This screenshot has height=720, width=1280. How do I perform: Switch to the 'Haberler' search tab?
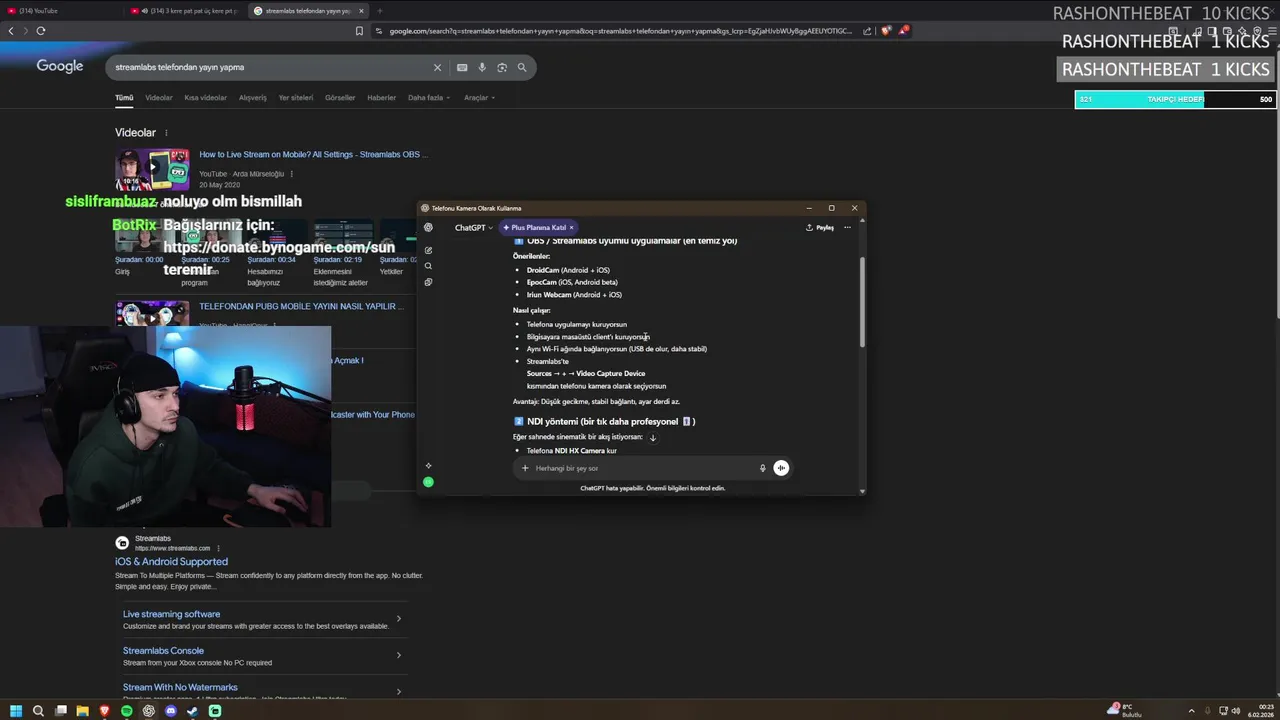coord(382,98)
